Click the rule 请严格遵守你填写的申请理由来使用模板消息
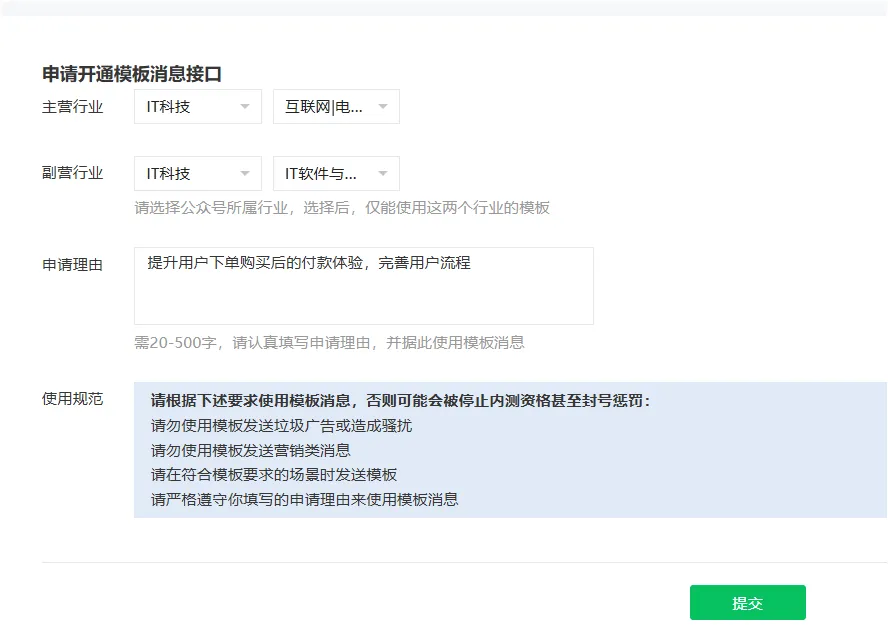This screenshot has height=634, width=888. point(305,500)
